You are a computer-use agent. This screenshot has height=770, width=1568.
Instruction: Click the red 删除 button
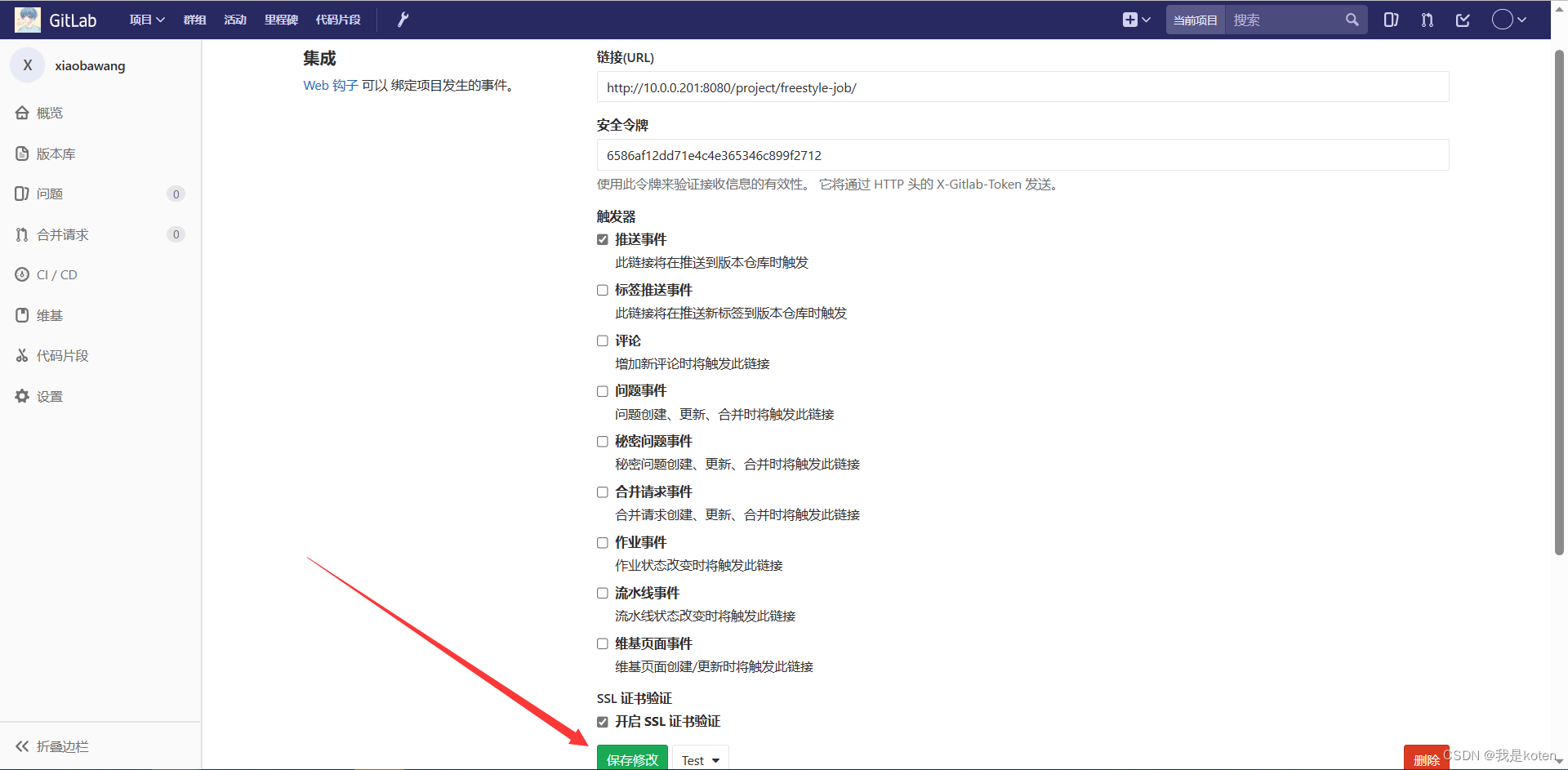click(x=1427, y=759)
